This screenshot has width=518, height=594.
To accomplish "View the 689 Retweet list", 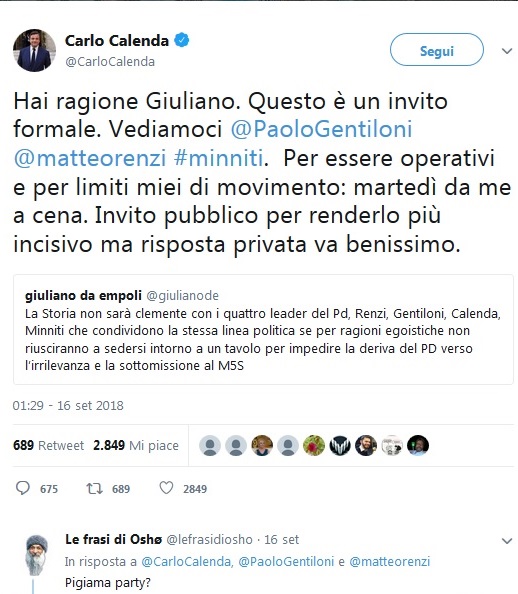I will (49, 446).
